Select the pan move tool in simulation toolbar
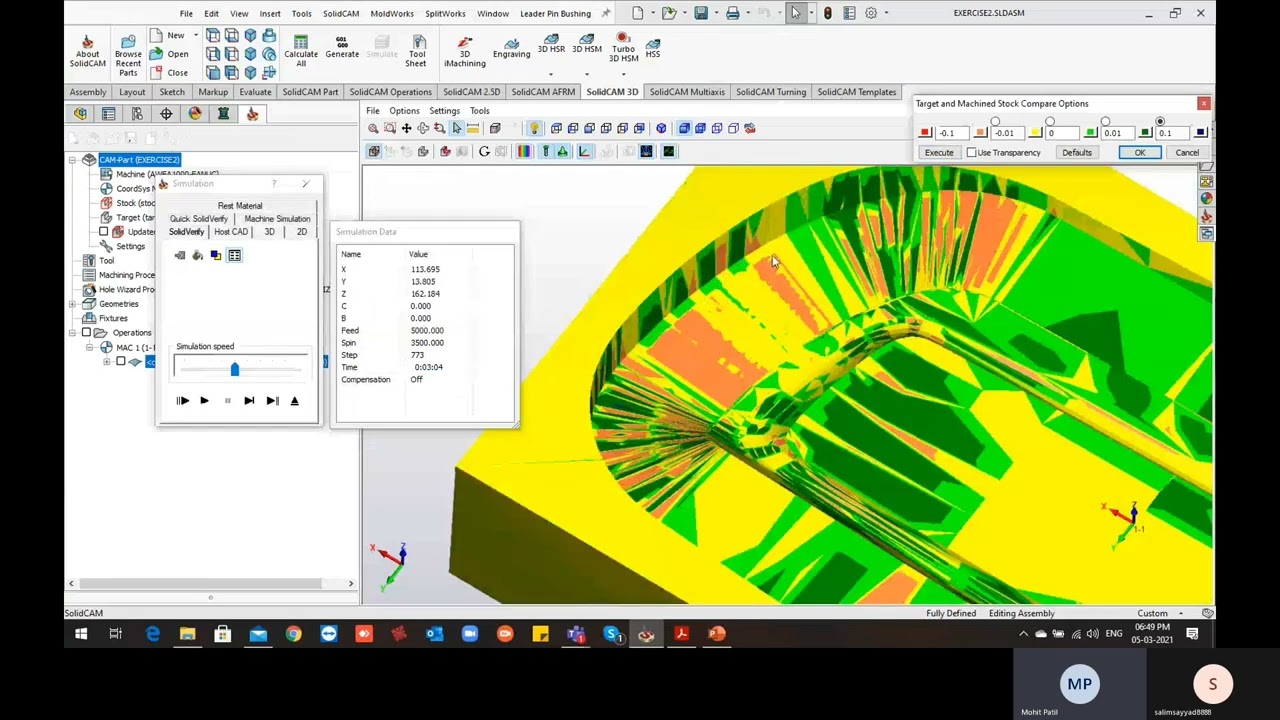The width and height of the screenshot is (1280, 720). pos(406,128)
